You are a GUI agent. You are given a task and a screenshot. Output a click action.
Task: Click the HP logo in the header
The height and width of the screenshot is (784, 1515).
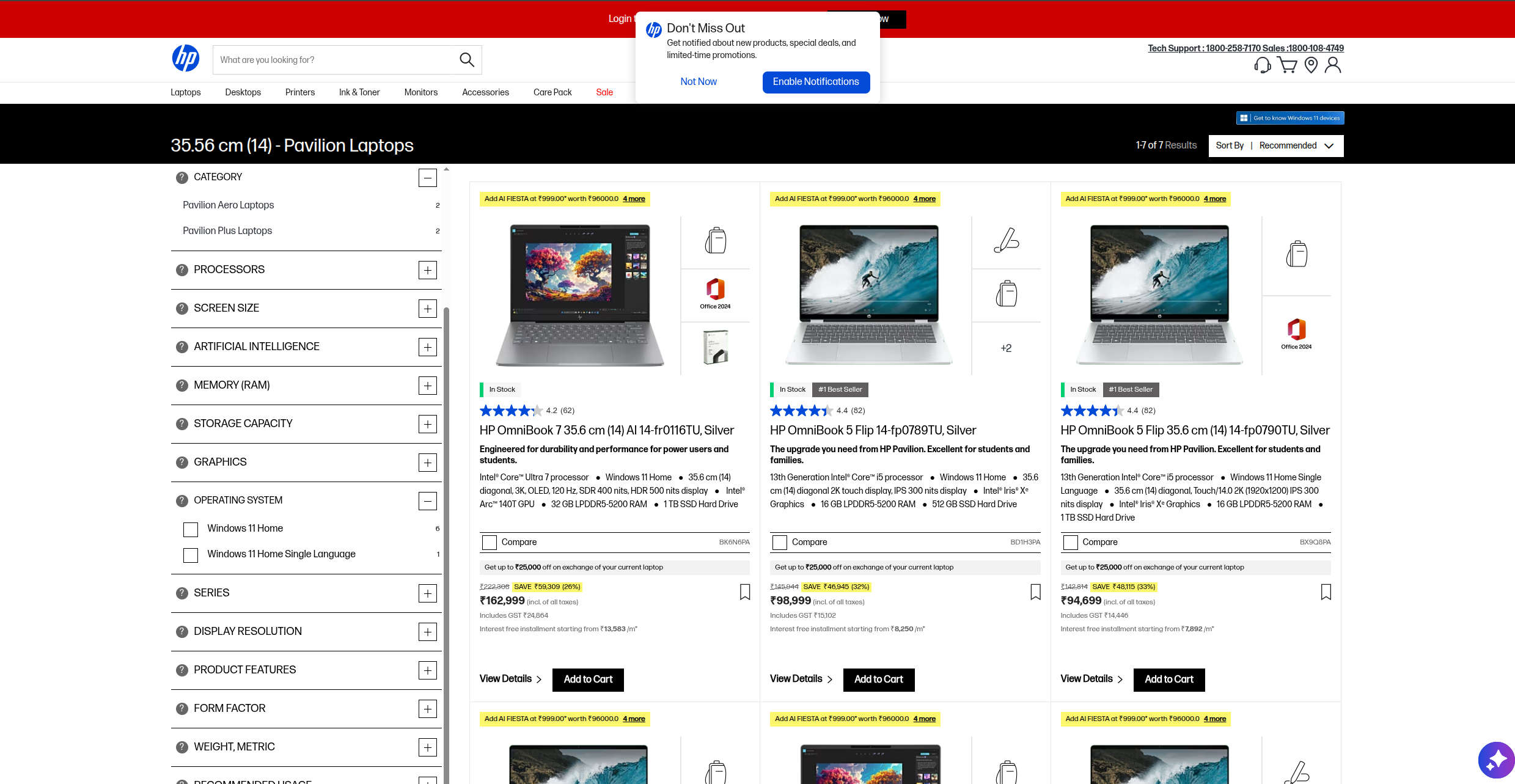pos(186,59)
